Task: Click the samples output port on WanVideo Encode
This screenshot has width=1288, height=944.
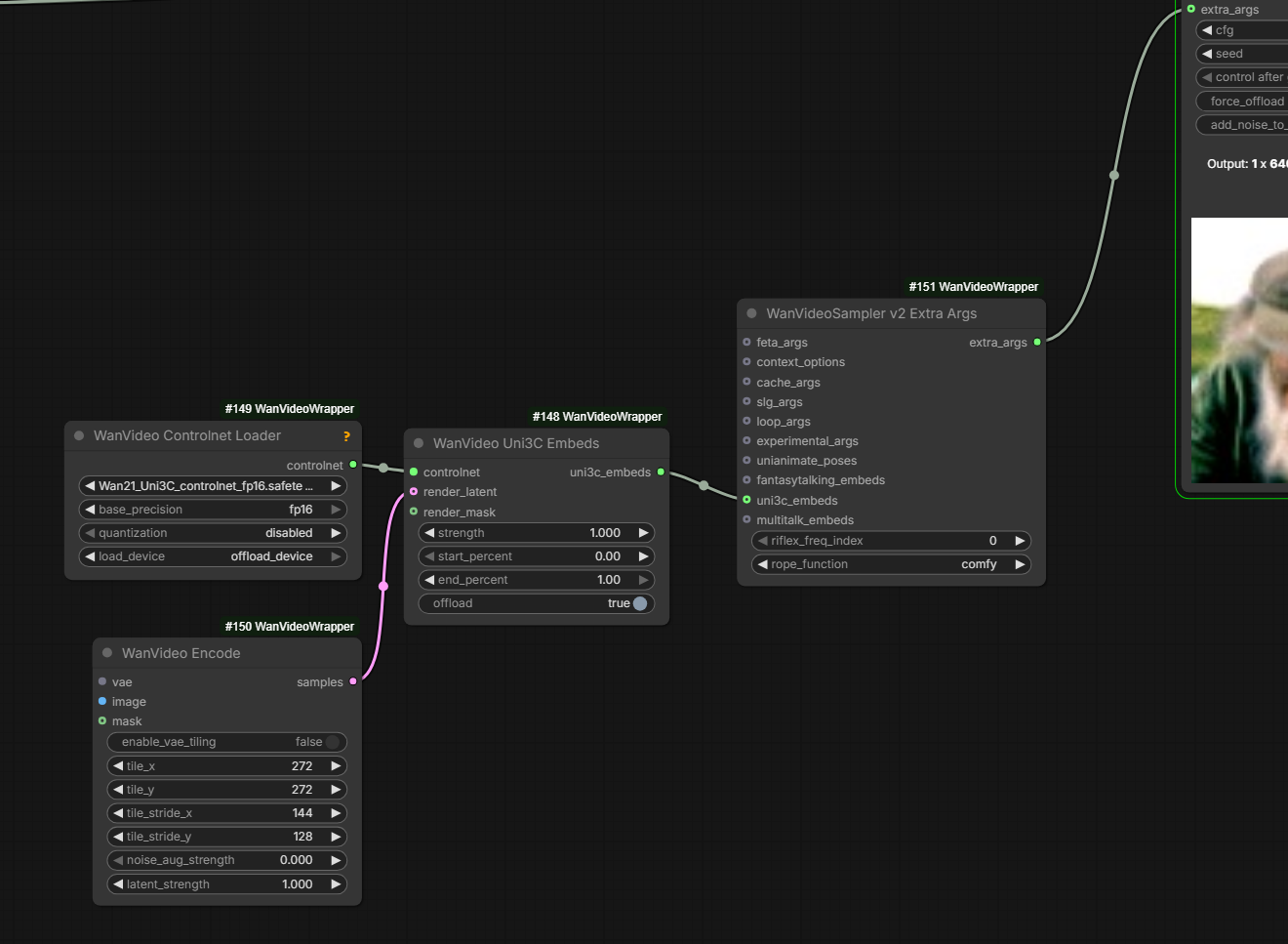Action: pos(353,681)
